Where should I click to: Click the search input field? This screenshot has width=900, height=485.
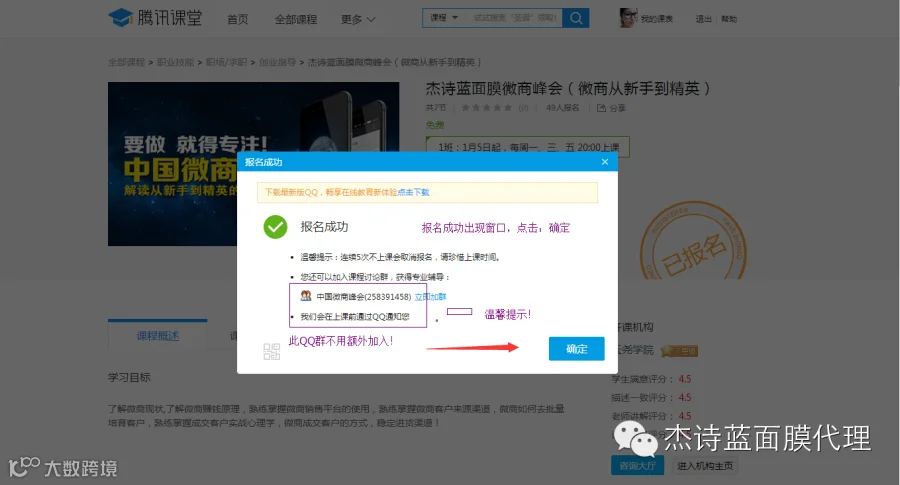click(514, 18)
